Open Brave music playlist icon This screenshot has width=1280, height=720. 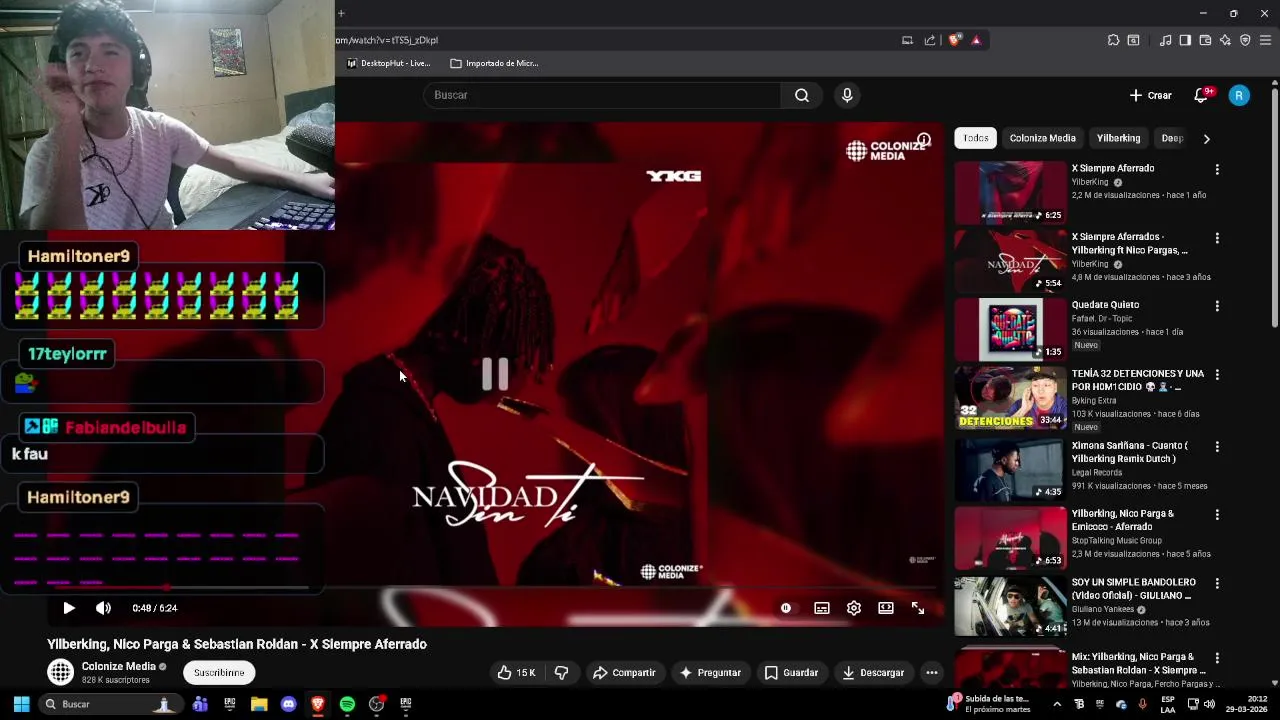coord(1165,40)
